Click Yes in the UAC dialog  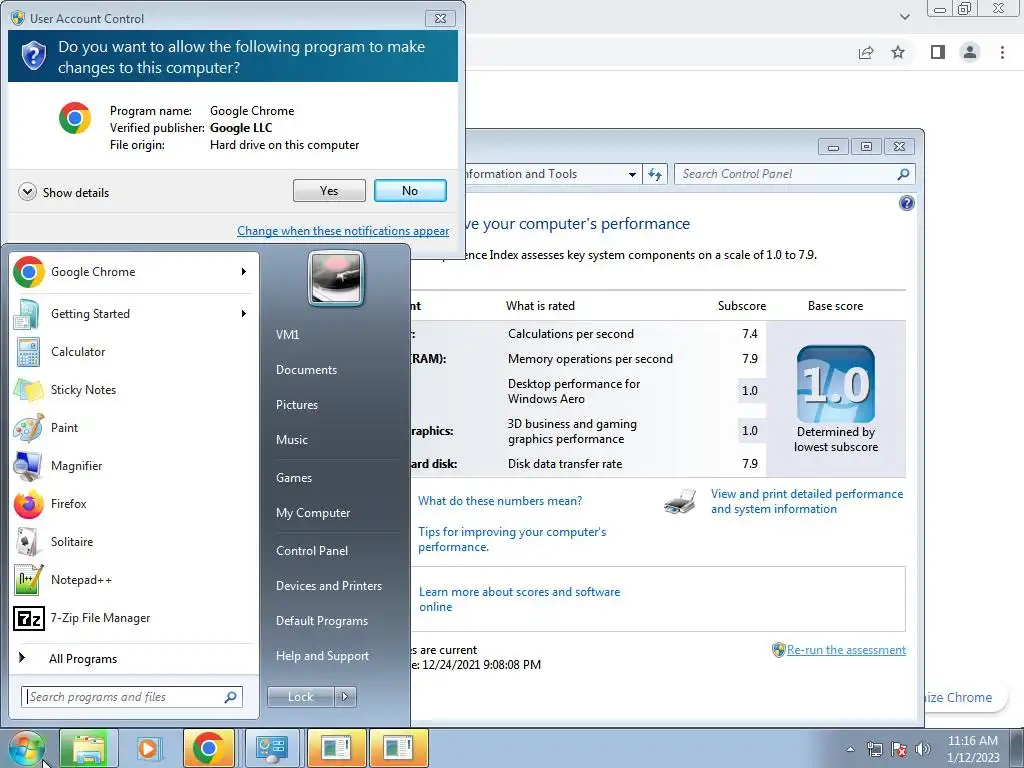329,191
